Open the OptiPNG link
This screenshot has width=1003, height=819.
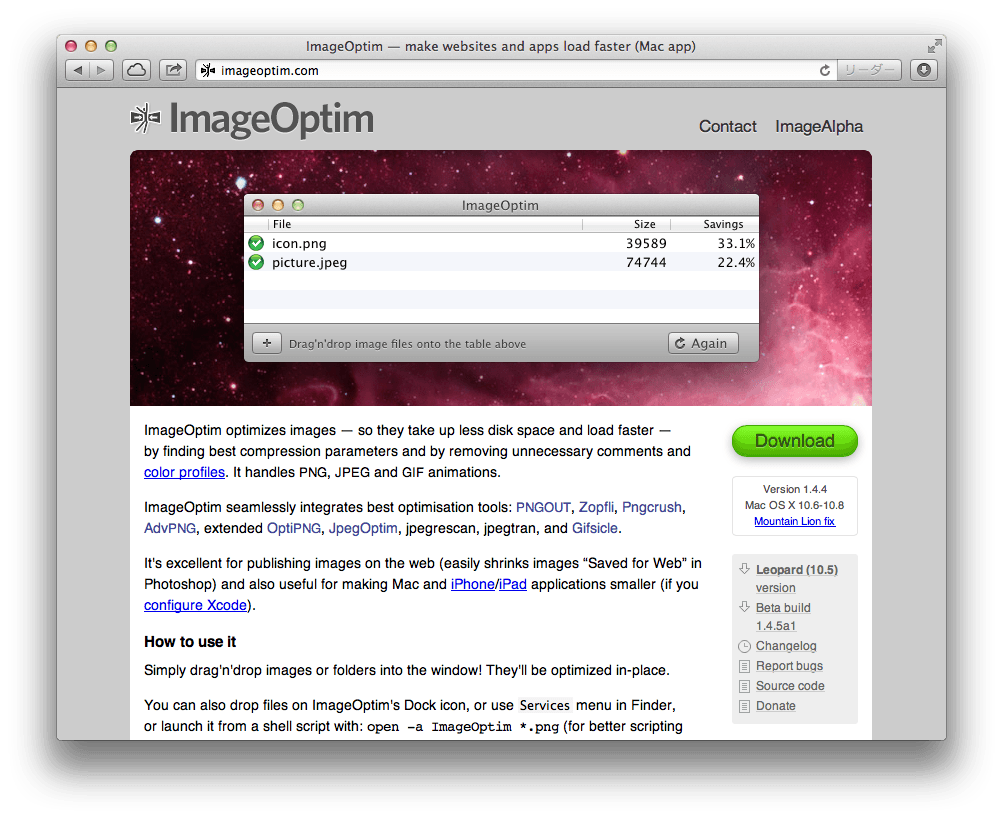(294, 529)
